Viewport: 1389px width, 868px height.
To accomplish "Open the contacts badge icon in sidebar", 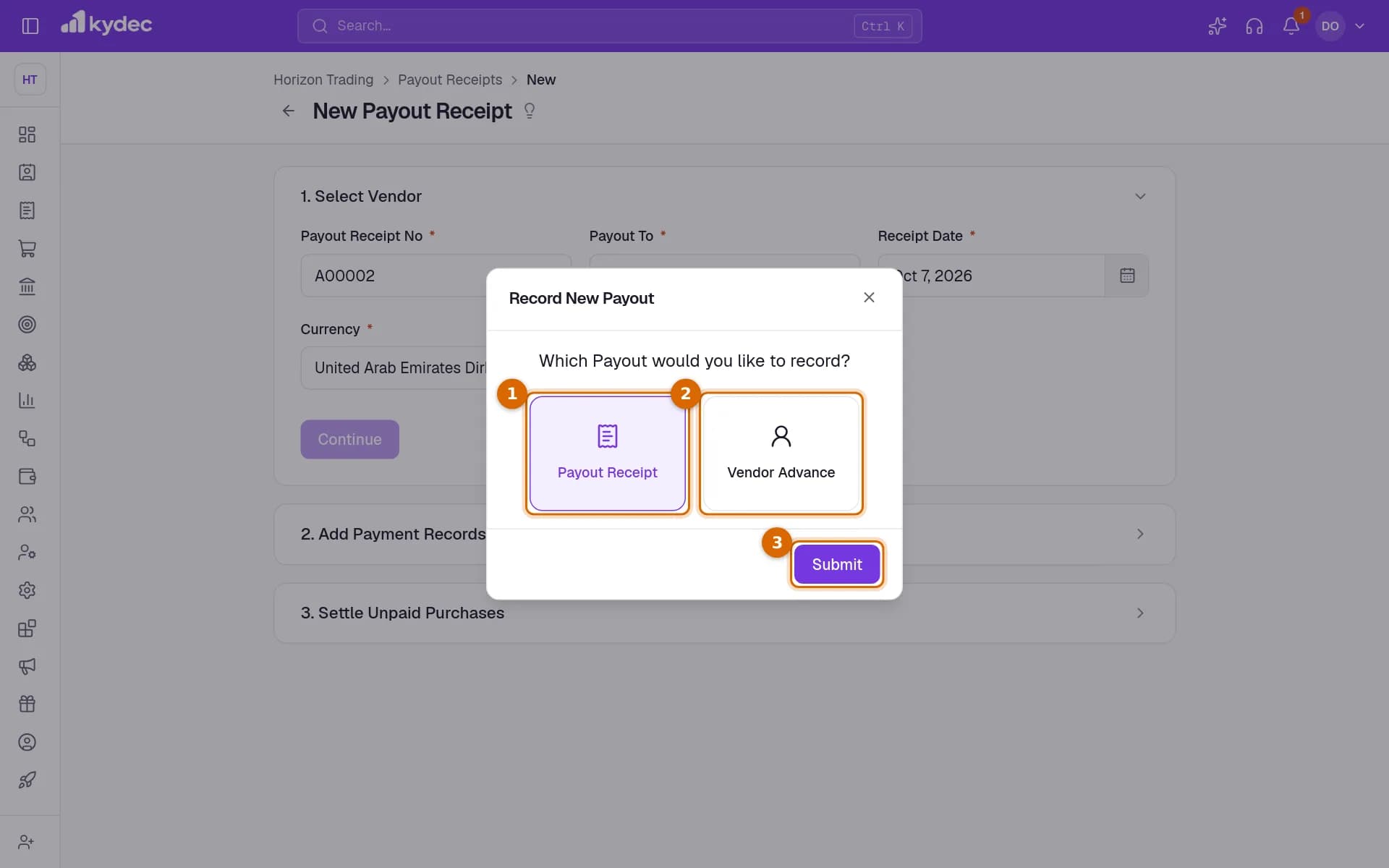I will click(27, 172).
